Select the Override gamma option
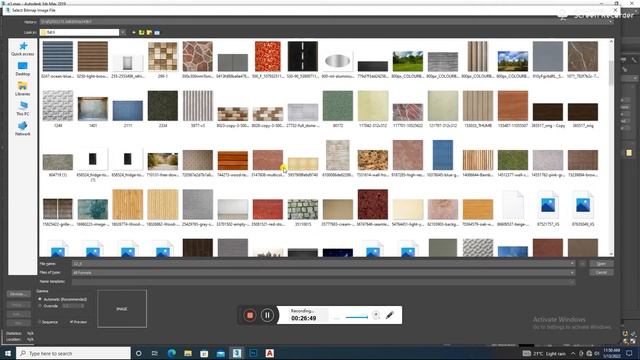This screenshot has width=640, height=360. click(x=48, y=306)
